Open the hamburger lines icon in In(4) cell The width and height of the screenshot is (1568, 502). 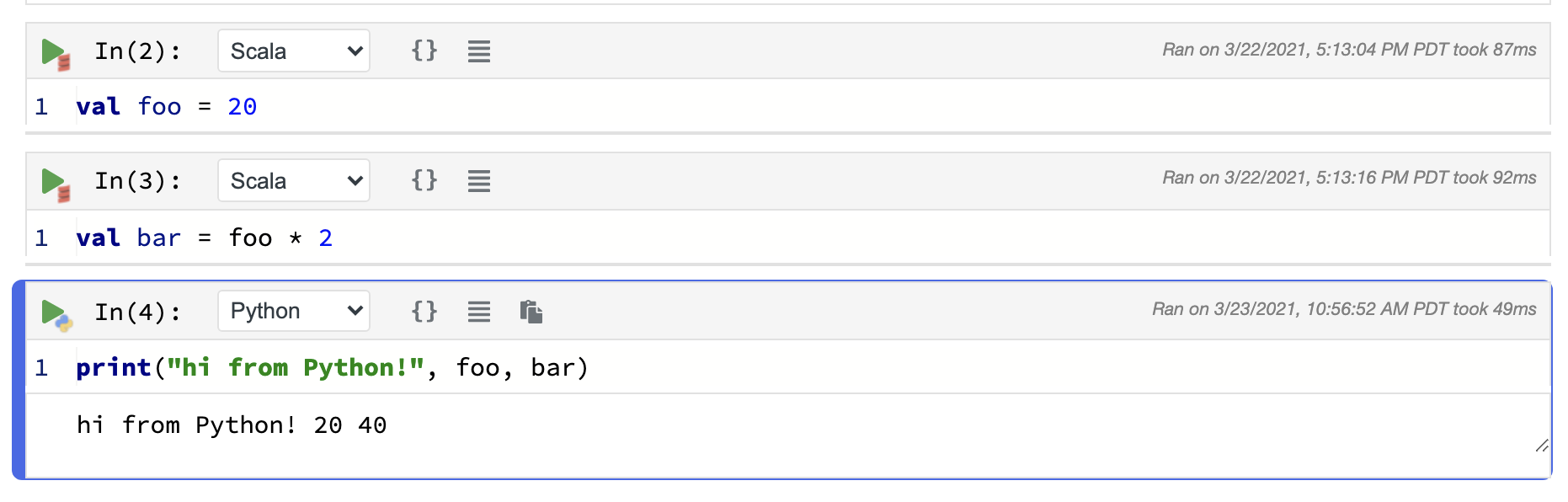click(478, 311)
